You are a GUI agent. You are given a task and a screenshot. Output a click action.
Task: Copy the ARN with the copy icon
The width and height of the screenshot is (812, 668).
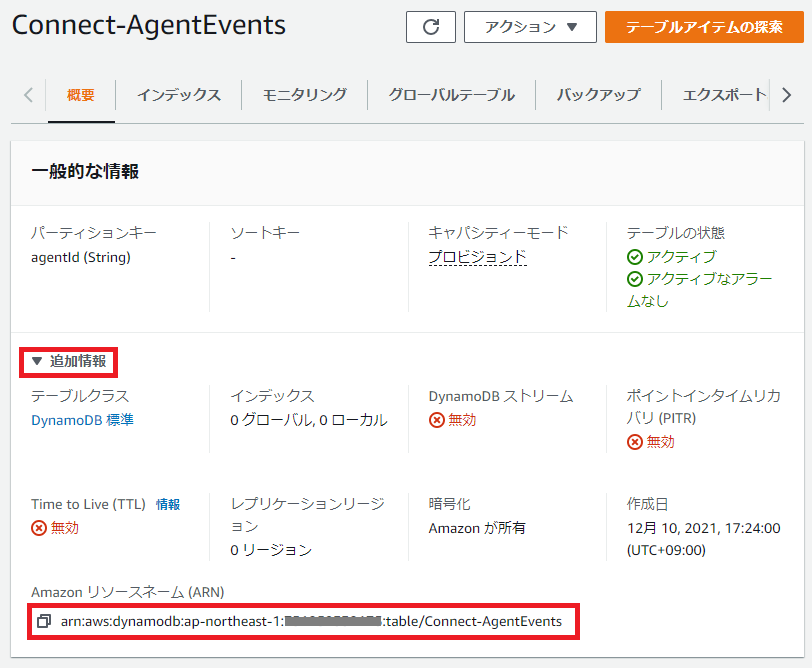click(x=44, y=621)
